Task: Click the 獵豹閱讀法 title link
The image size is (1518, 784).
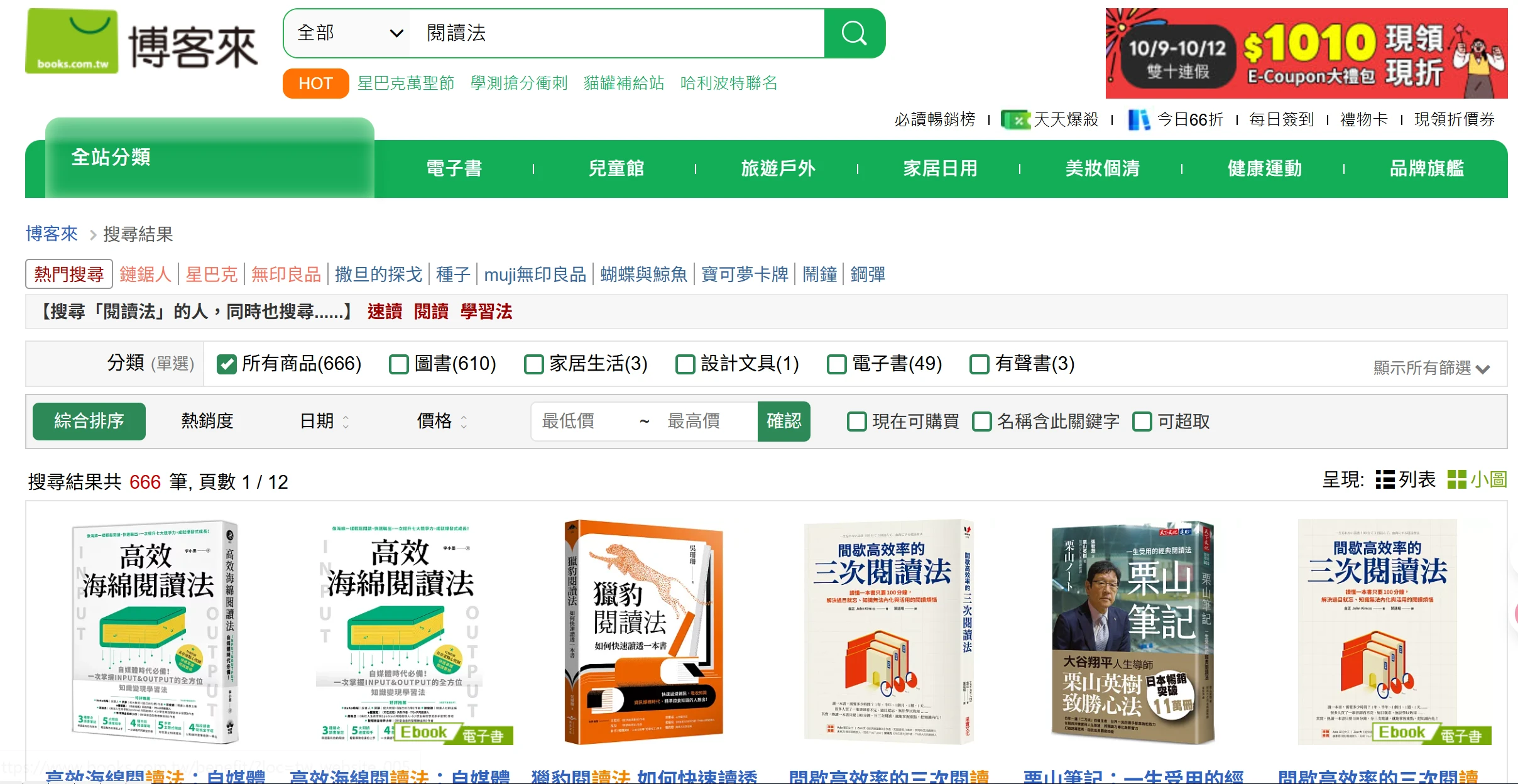Action: (x=644, y=776)
